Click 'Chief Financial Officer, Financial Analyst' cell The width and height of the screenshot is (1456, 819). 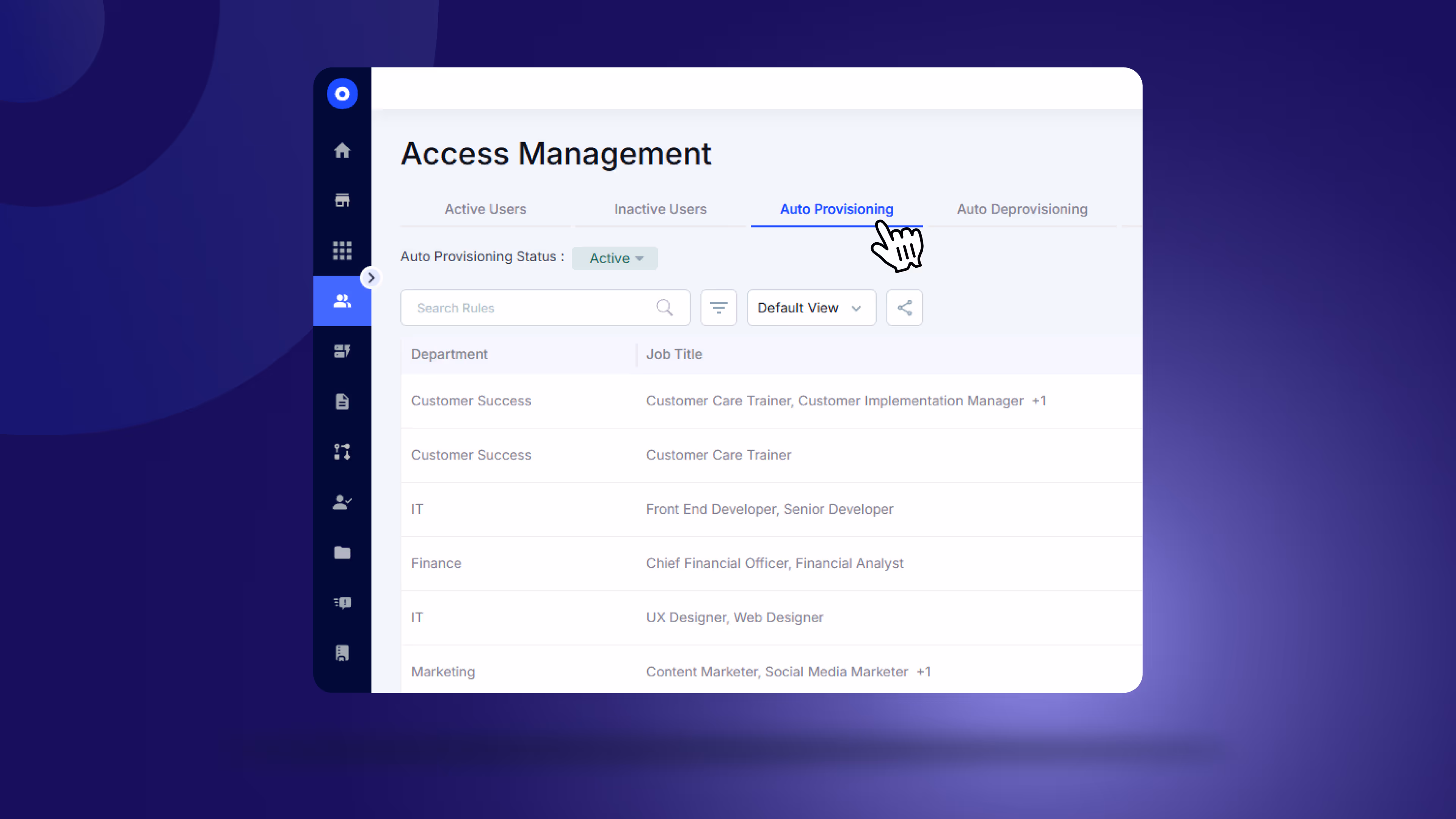774,563
